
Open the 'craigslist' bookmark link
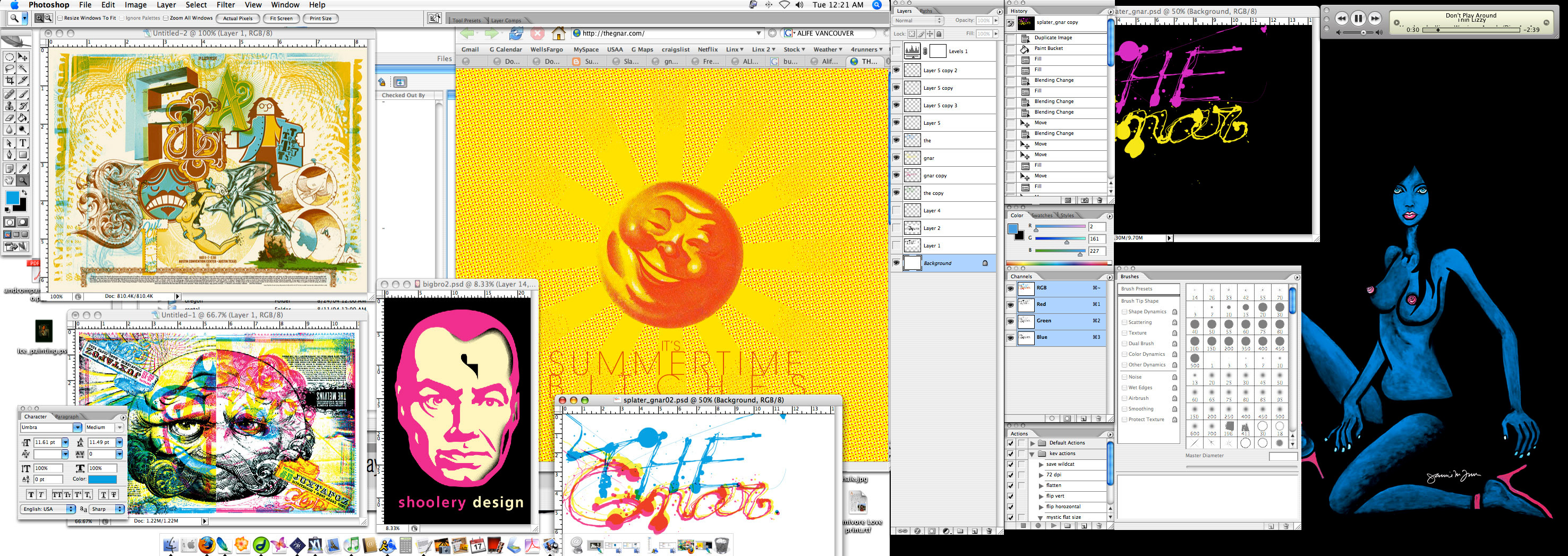[x=676, y=49]
